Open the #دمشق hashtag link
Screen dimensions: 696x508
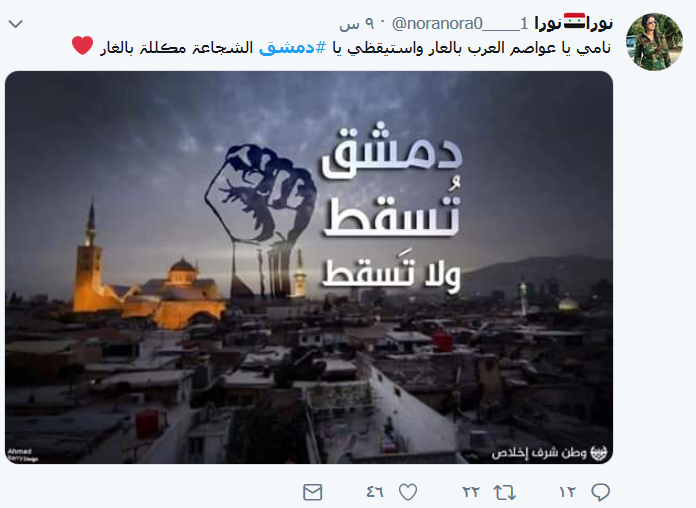tap(293, 47)
